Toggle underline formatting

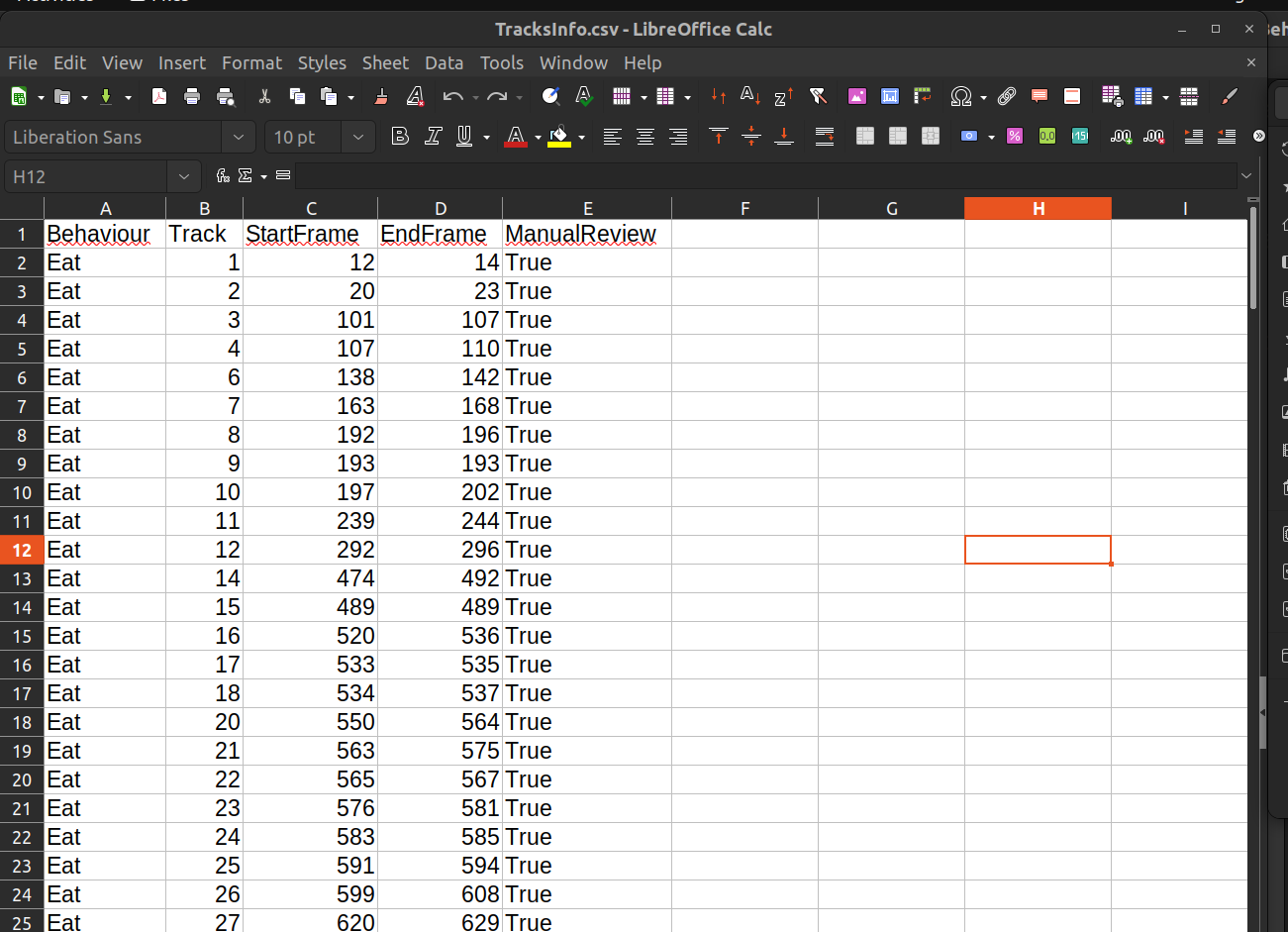point(464,137)
